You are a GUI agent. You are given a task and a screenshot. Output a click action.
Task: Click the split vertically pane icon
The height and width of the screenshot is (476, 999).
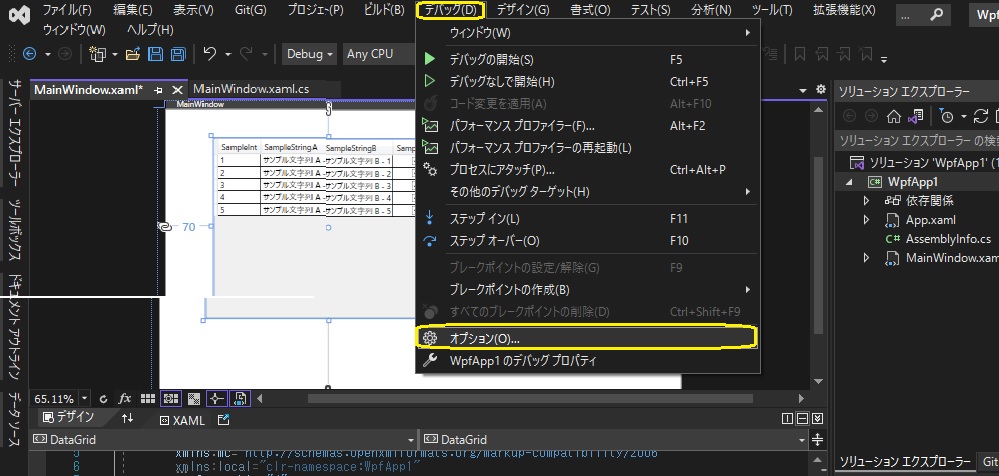pyautogui.click(x=787, y=419)
